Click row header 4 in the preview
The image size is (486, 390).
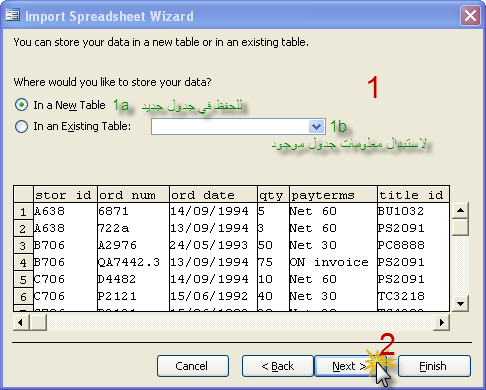[x=23, y=262]
